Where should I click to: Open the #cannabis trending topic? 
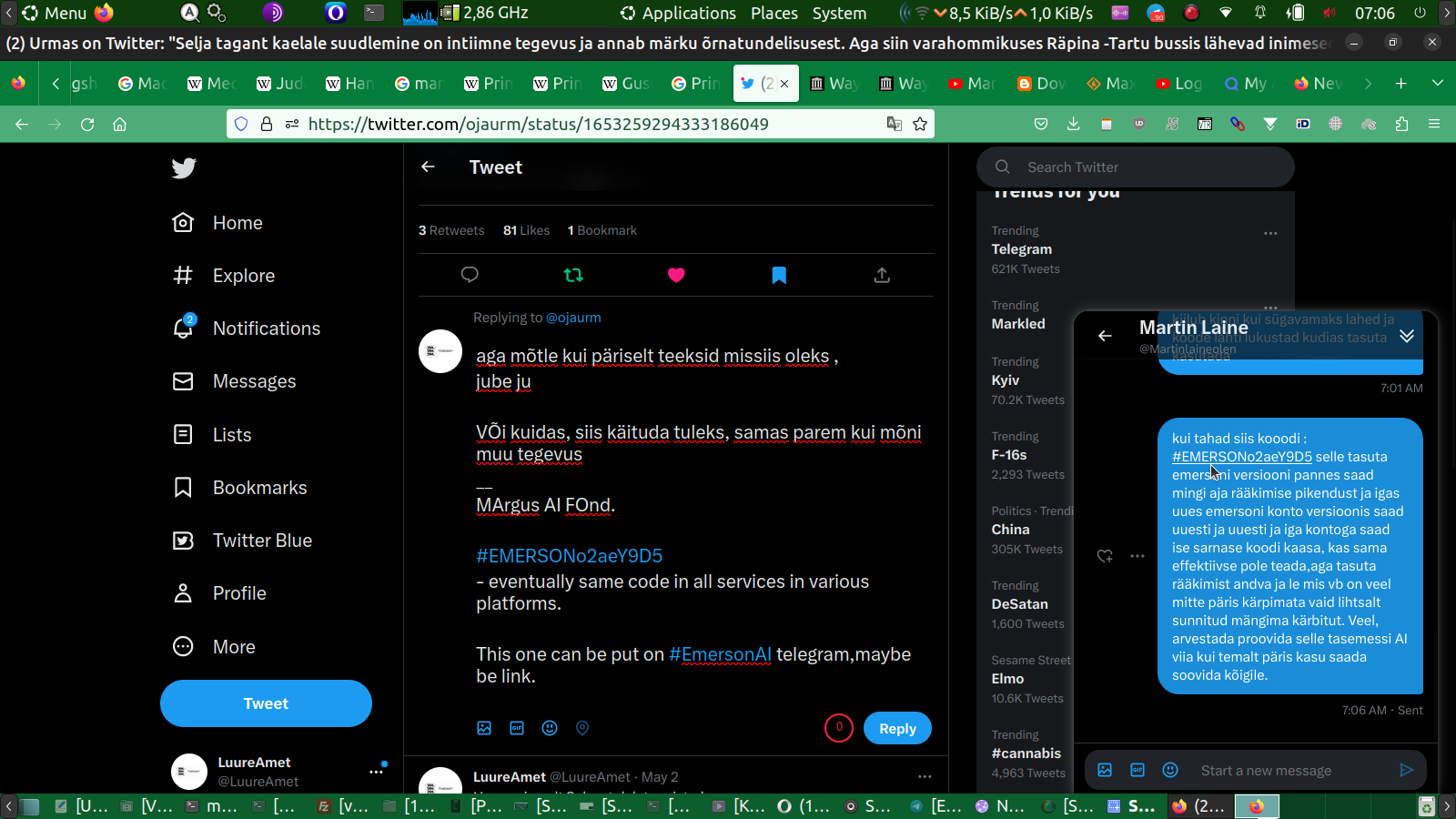tap(1026, 753)
